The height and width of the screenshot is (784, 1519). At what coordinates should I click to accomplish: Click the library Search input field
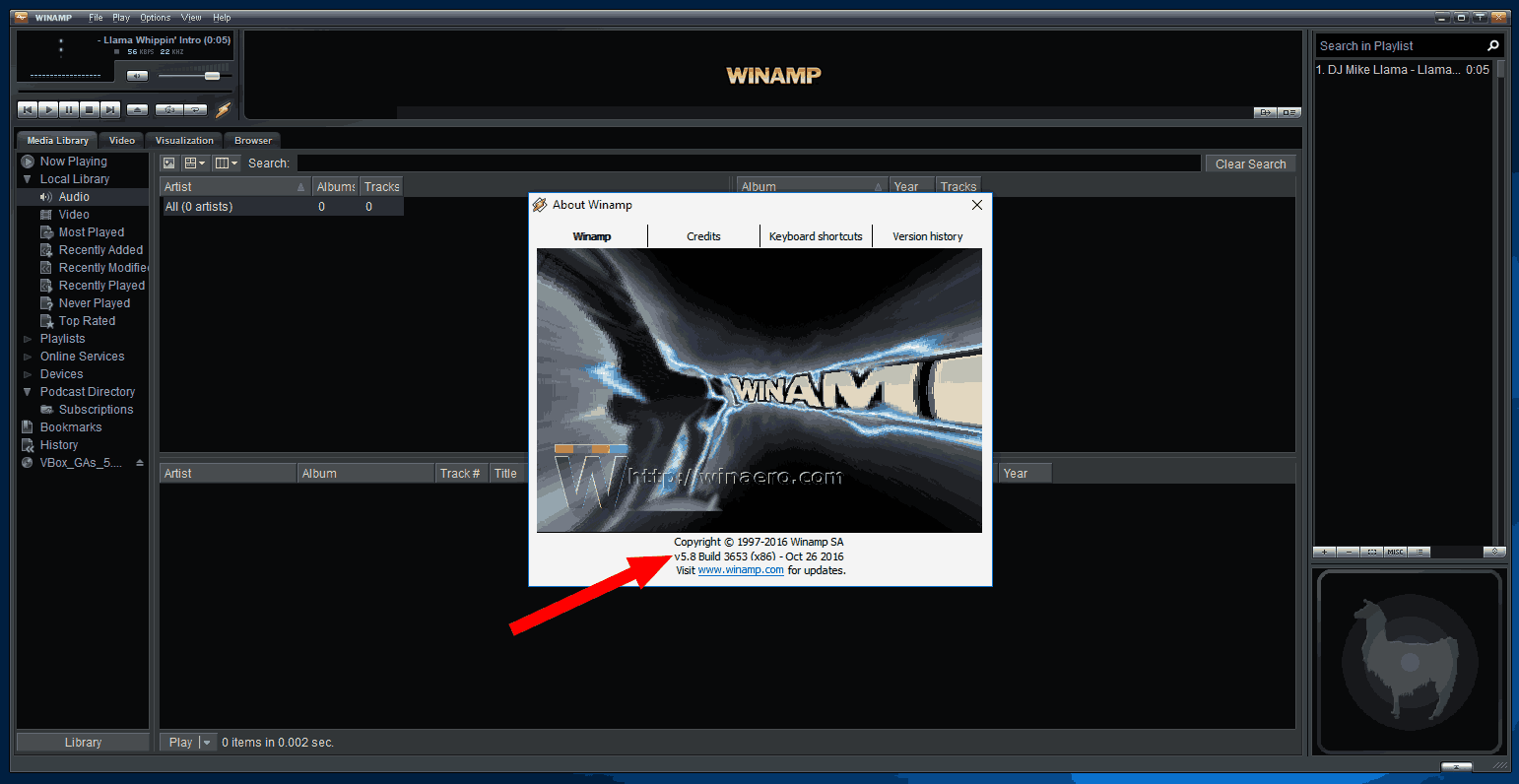tap(749, 163)
